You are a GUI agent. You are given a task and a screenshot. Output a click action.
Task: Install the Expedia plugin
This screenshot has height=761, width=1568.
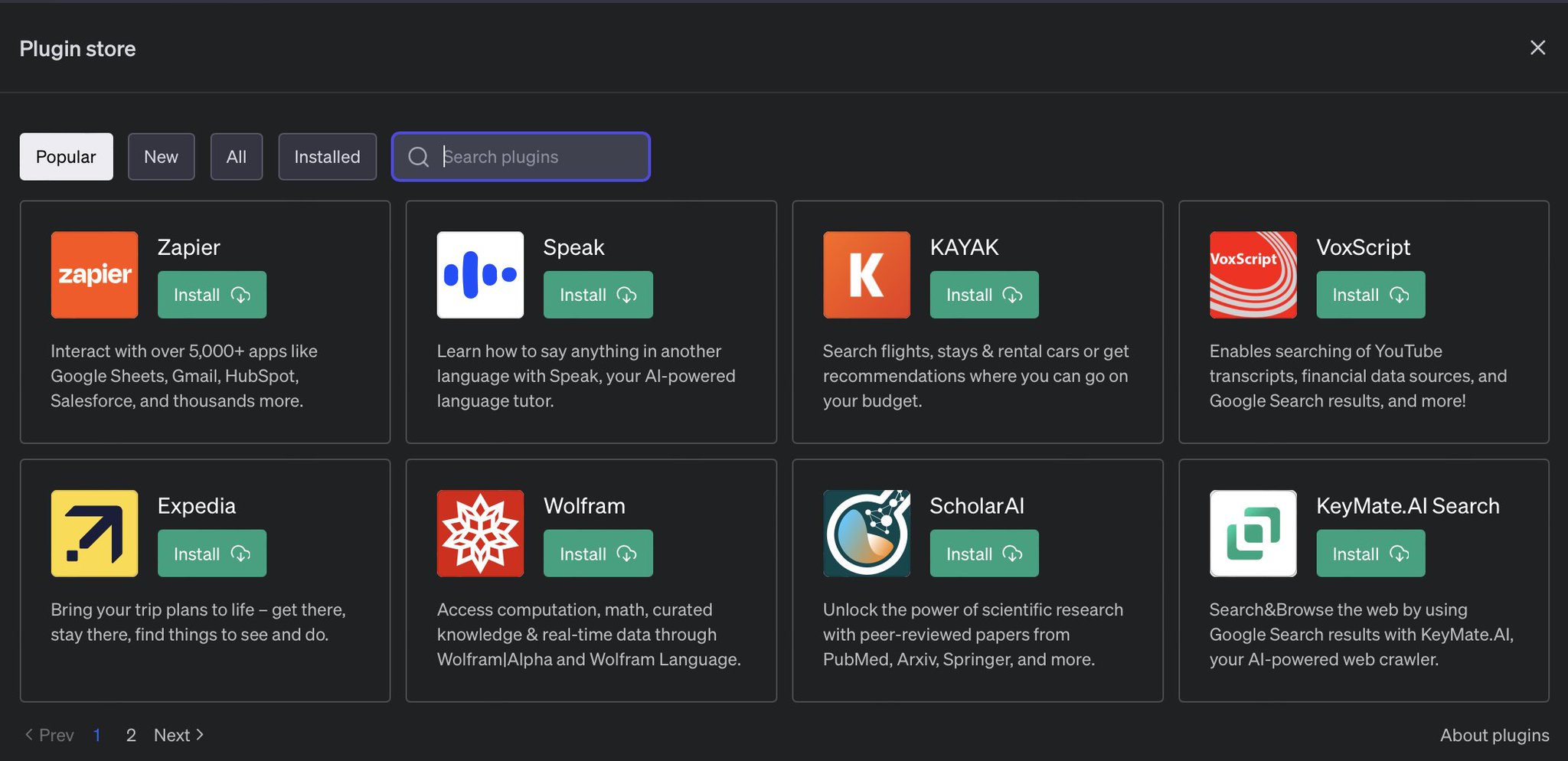click(x=212, y=554)
